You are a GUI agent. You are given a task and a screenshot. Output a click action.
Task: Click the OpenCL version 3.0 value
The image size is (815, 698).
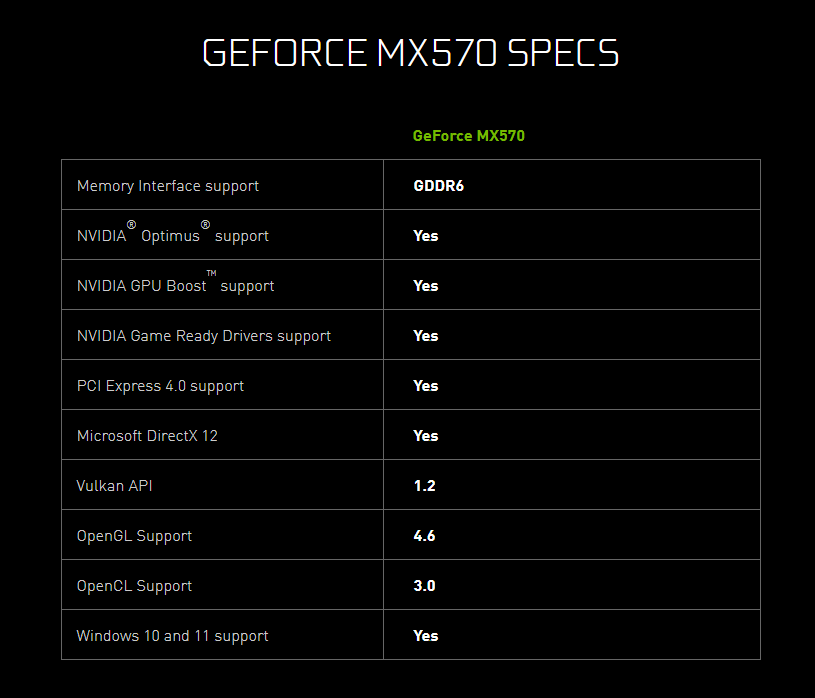click(x=424, y=586)
